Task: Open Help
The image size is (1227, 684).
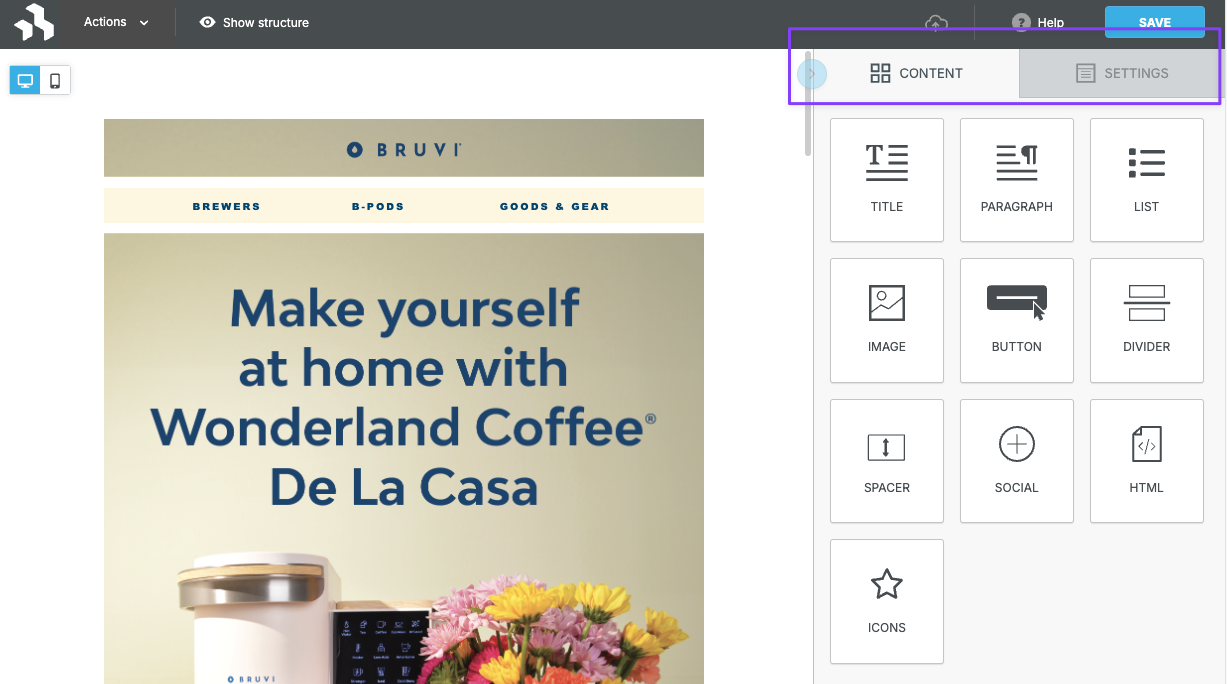Action: pos(1038,22)
